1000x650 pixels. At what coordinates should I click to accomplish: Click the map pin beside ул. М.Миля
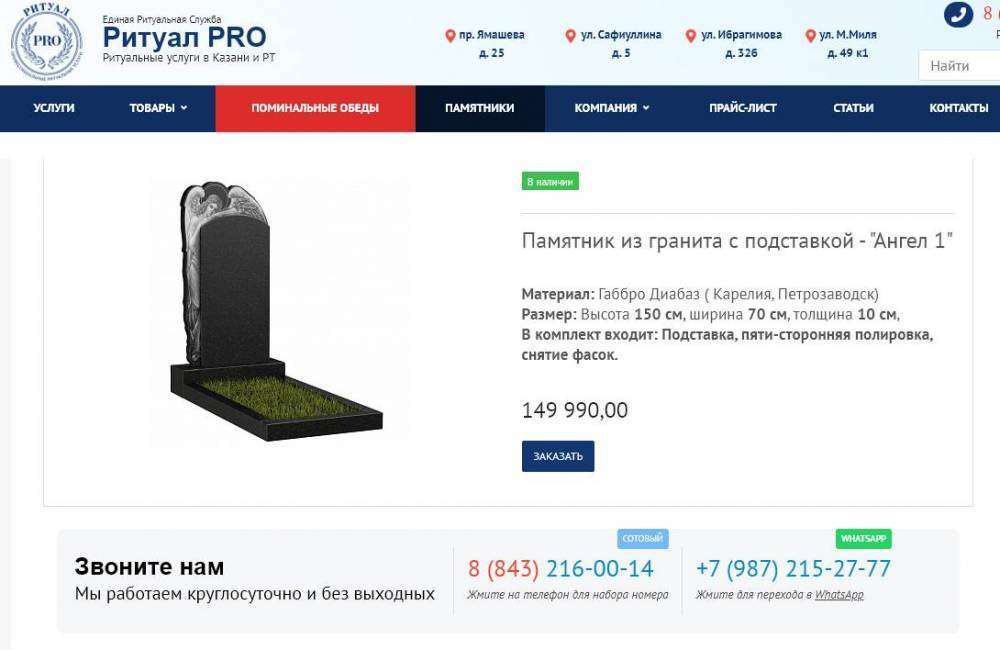pyautogui.click(x=811, y=36)
